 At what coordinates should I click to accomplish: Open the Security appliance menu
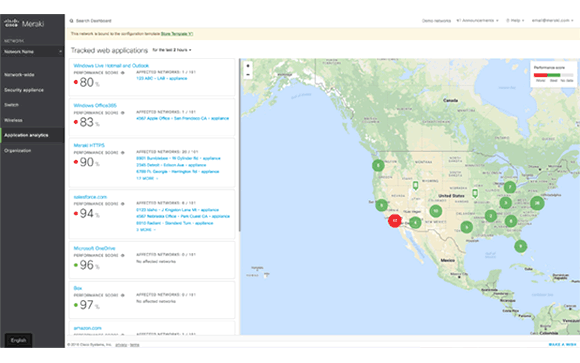(x=24, y=90)
